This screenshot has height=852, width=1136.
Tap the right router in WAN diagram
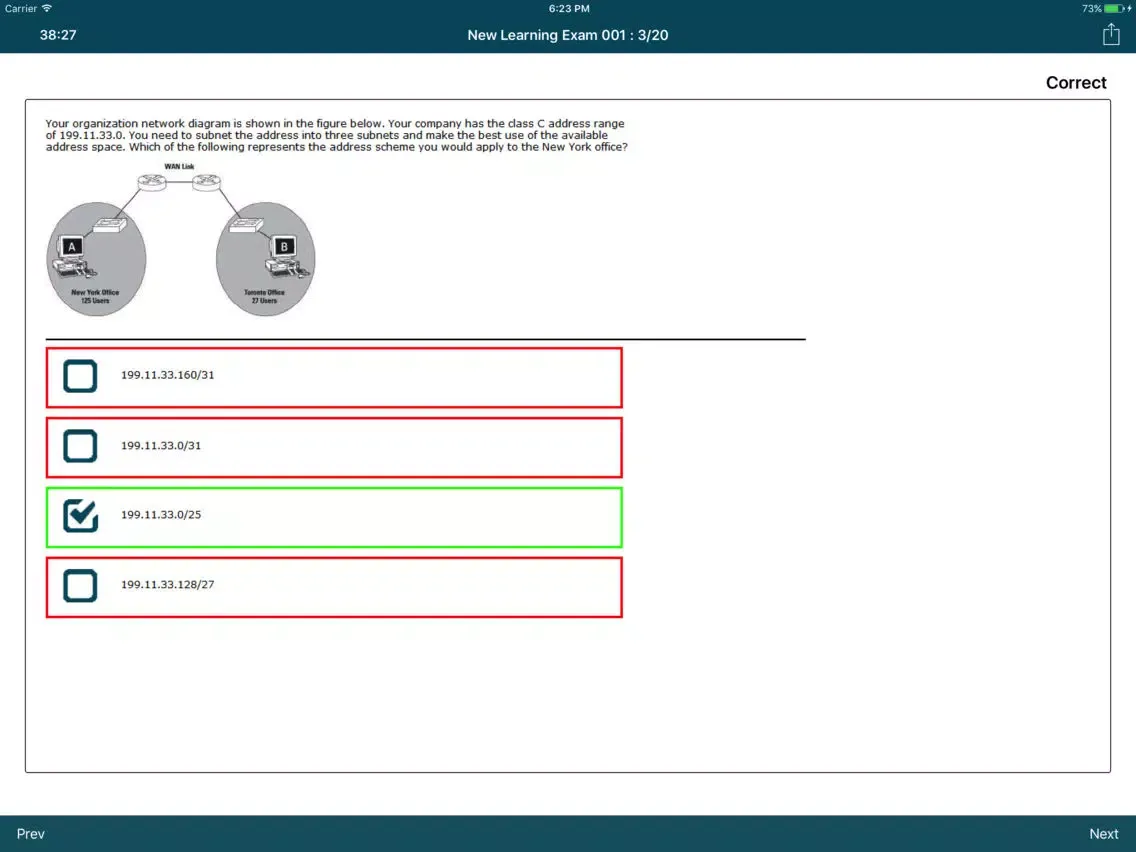click(x=206, y=181)
